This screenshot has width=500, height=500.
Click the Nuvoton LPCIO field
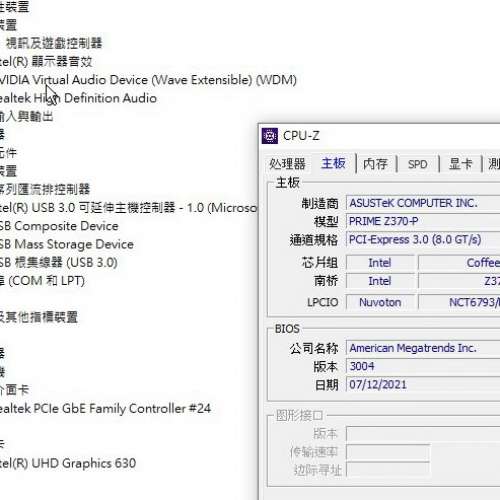(x=380, y=302)
